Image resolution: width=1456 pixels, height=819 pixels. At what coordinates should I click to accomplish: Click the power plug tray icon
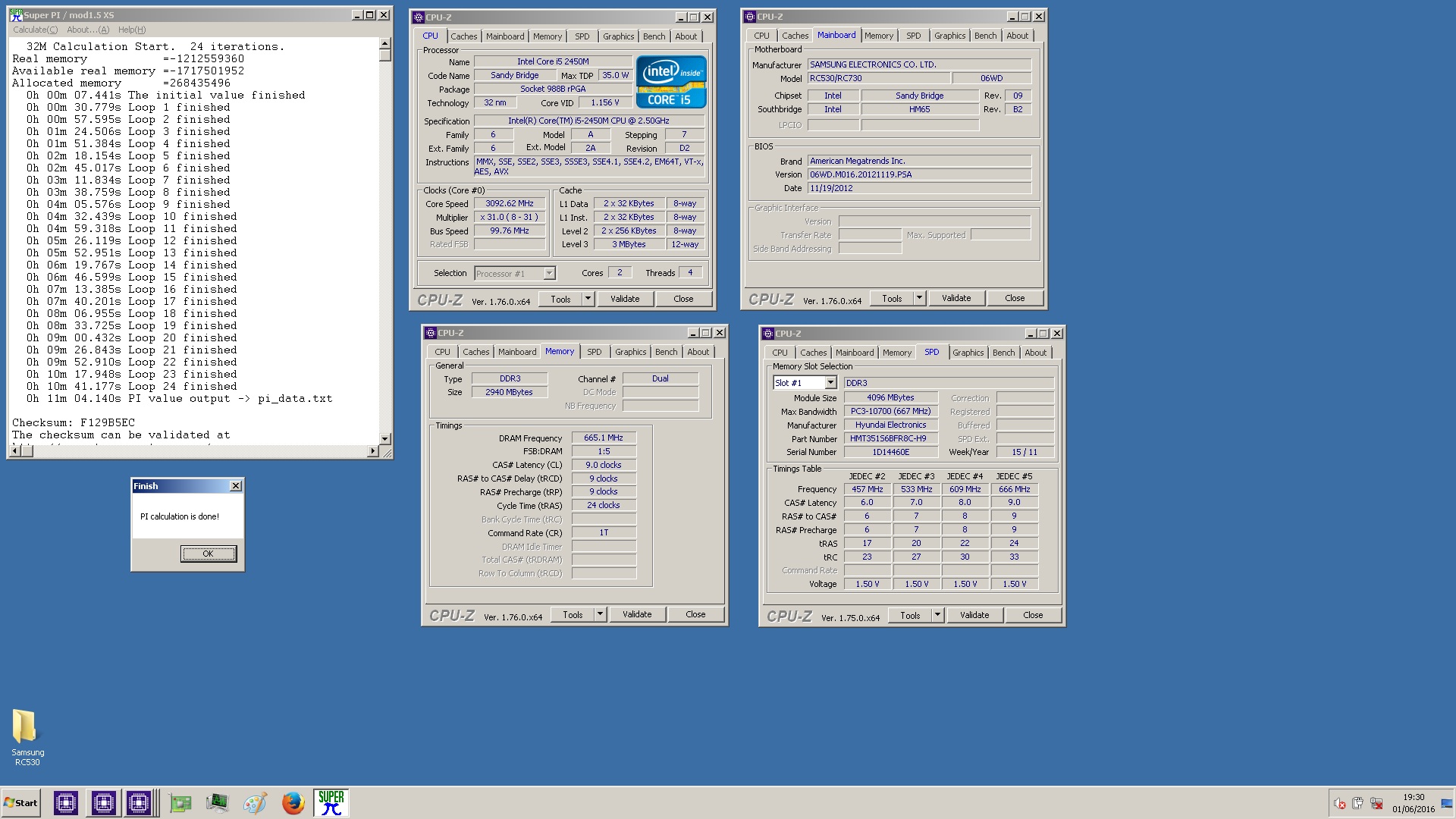click(x=1358, y=803)
